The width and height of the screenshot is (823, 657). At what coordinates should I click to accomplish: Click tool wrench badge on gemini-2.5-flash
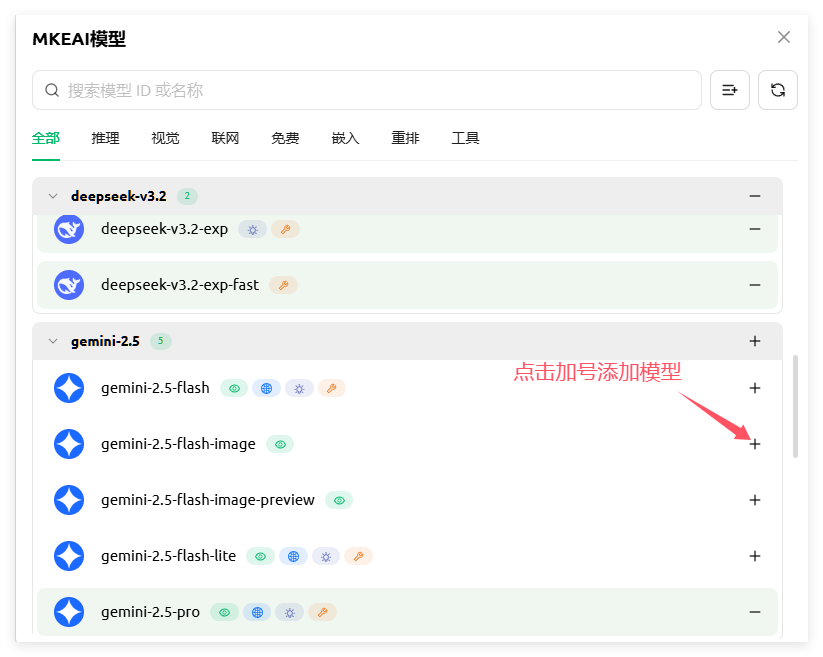[332, 388]
